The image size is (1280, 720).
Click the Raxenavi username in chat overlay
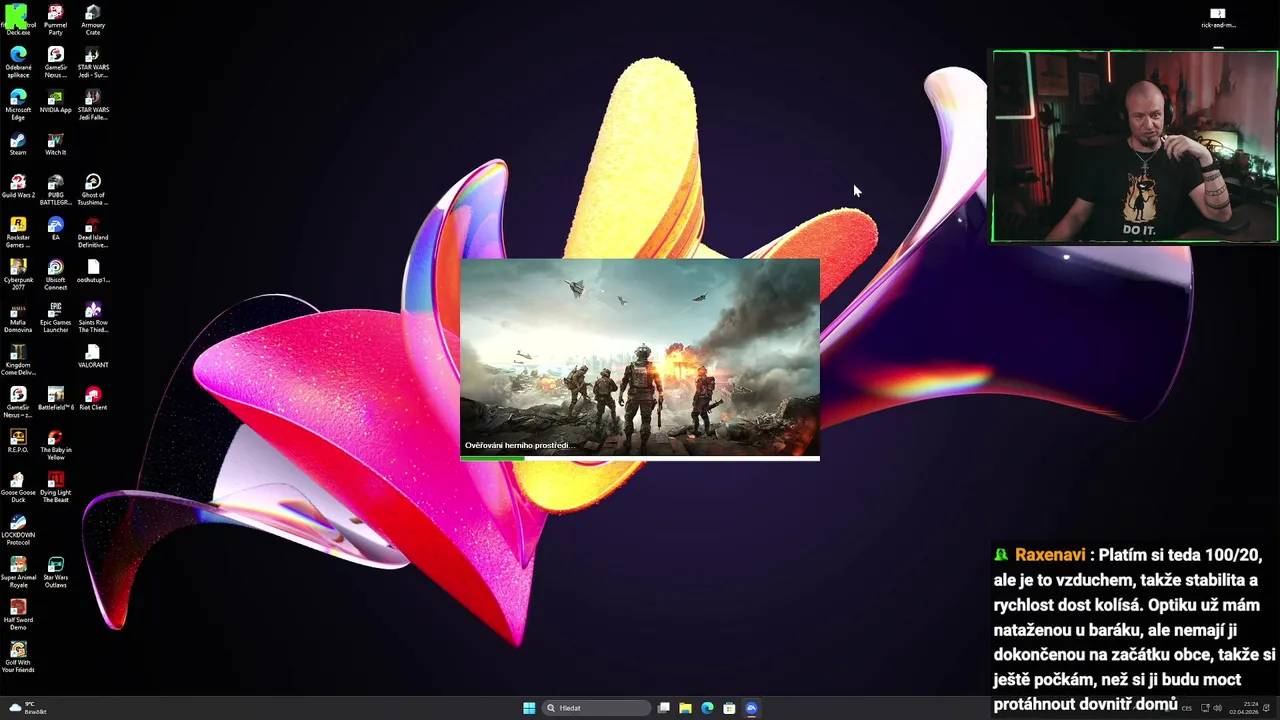click(1050, 555)
